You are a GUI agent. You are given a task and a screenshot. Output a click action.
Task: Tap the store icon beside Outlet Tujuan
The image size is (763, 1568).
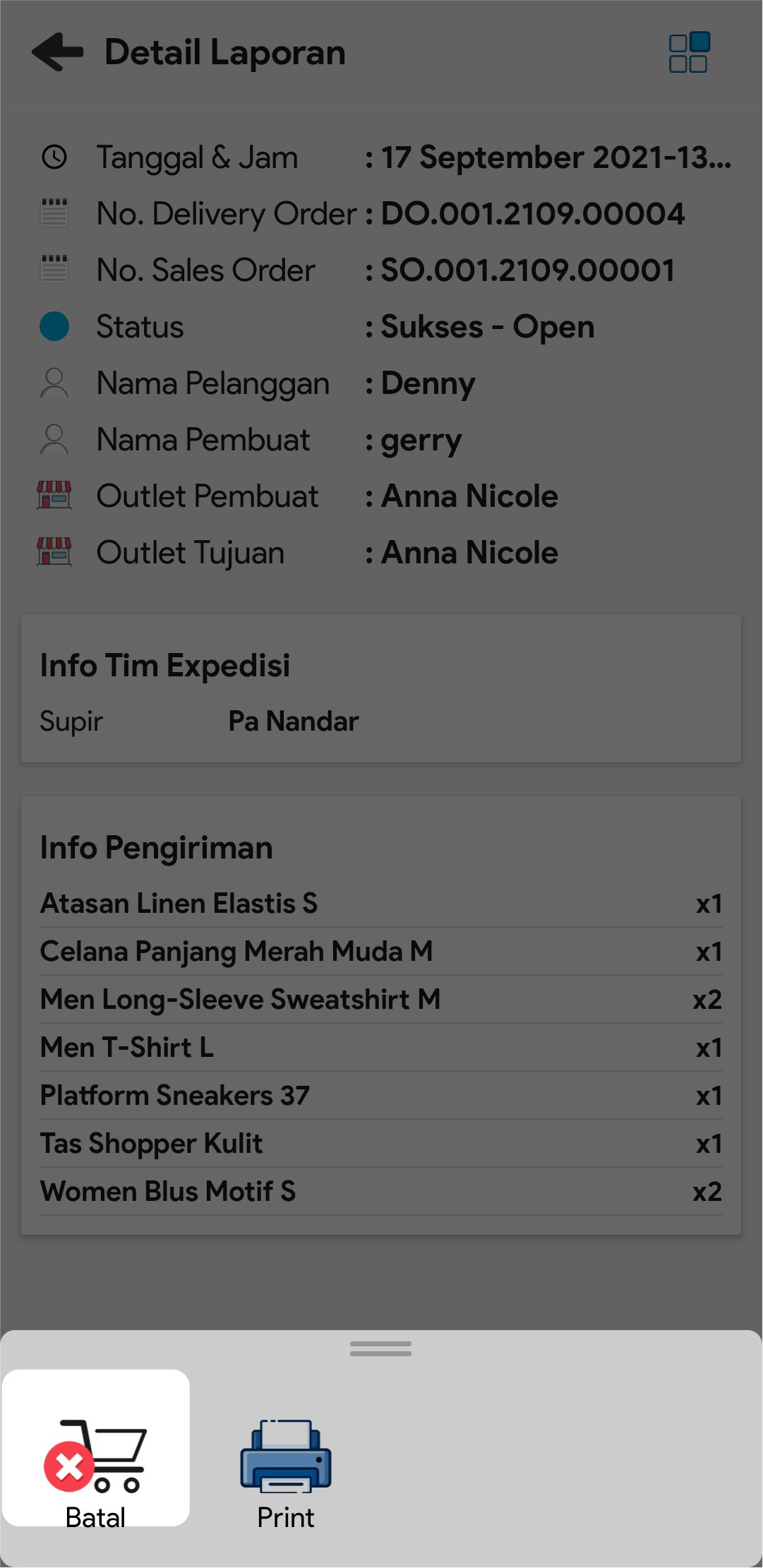pos(54,552)
